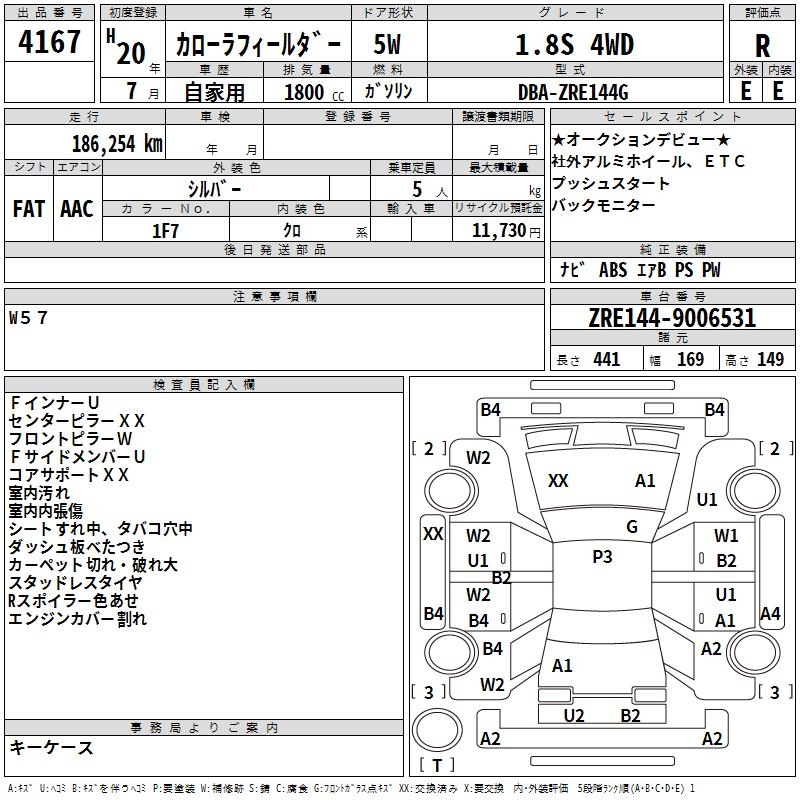
Task: Select the caution note W57
Action: [x=28, y=318]
